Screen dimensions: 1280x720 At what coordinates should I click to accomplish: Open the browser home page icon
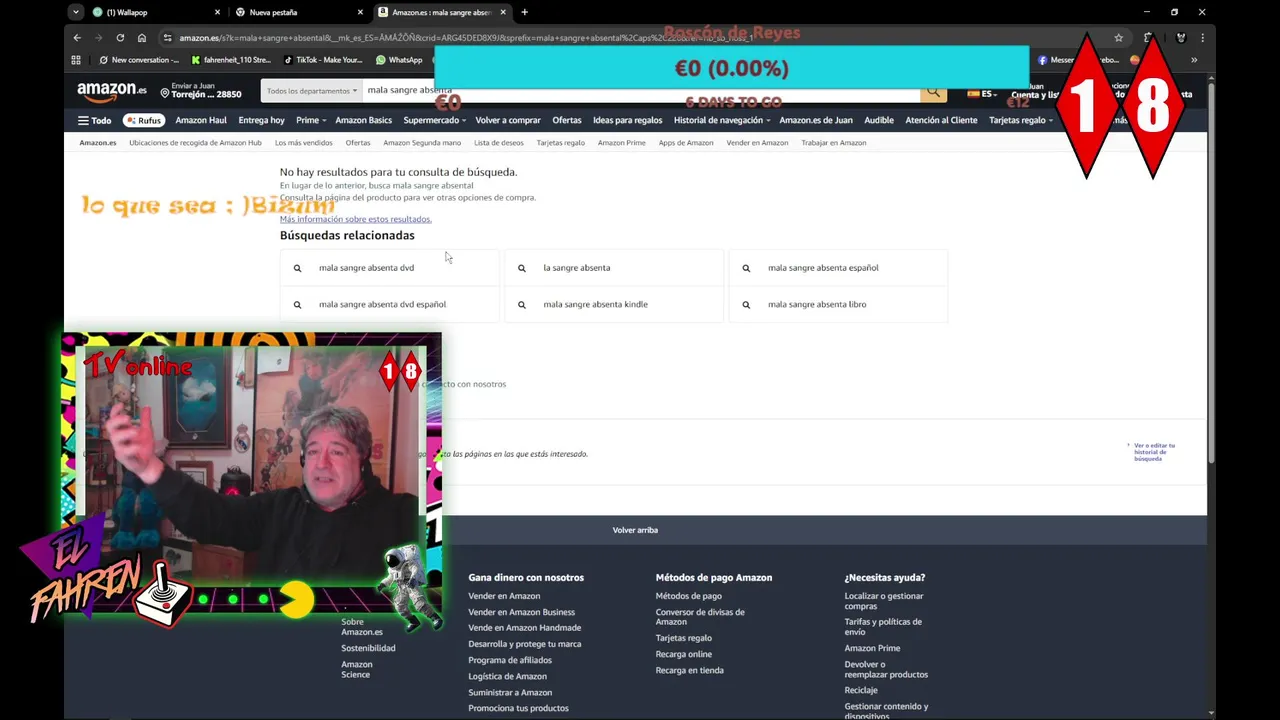pyautogui.click(x=142, y=38)
